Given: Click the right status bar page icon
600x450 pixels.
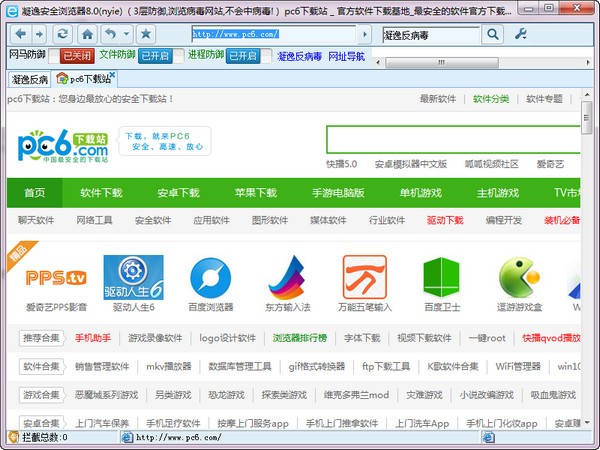Looking at the screenshot, I should click(x=488, y=437).
